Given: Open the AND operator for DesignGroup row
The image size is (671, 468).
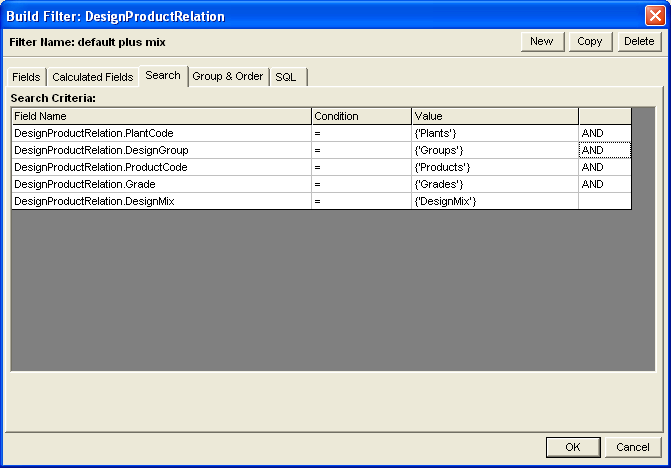Looking at the screenshot, I should [x=604, y=150].
